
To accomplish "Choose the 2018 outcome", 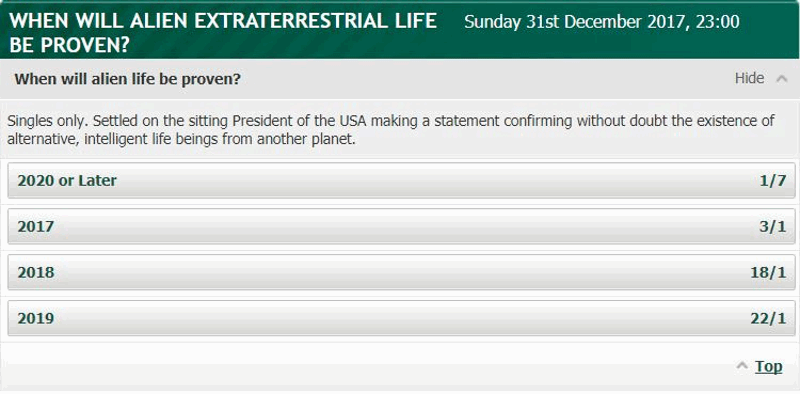I will click(x=402, y=273).
